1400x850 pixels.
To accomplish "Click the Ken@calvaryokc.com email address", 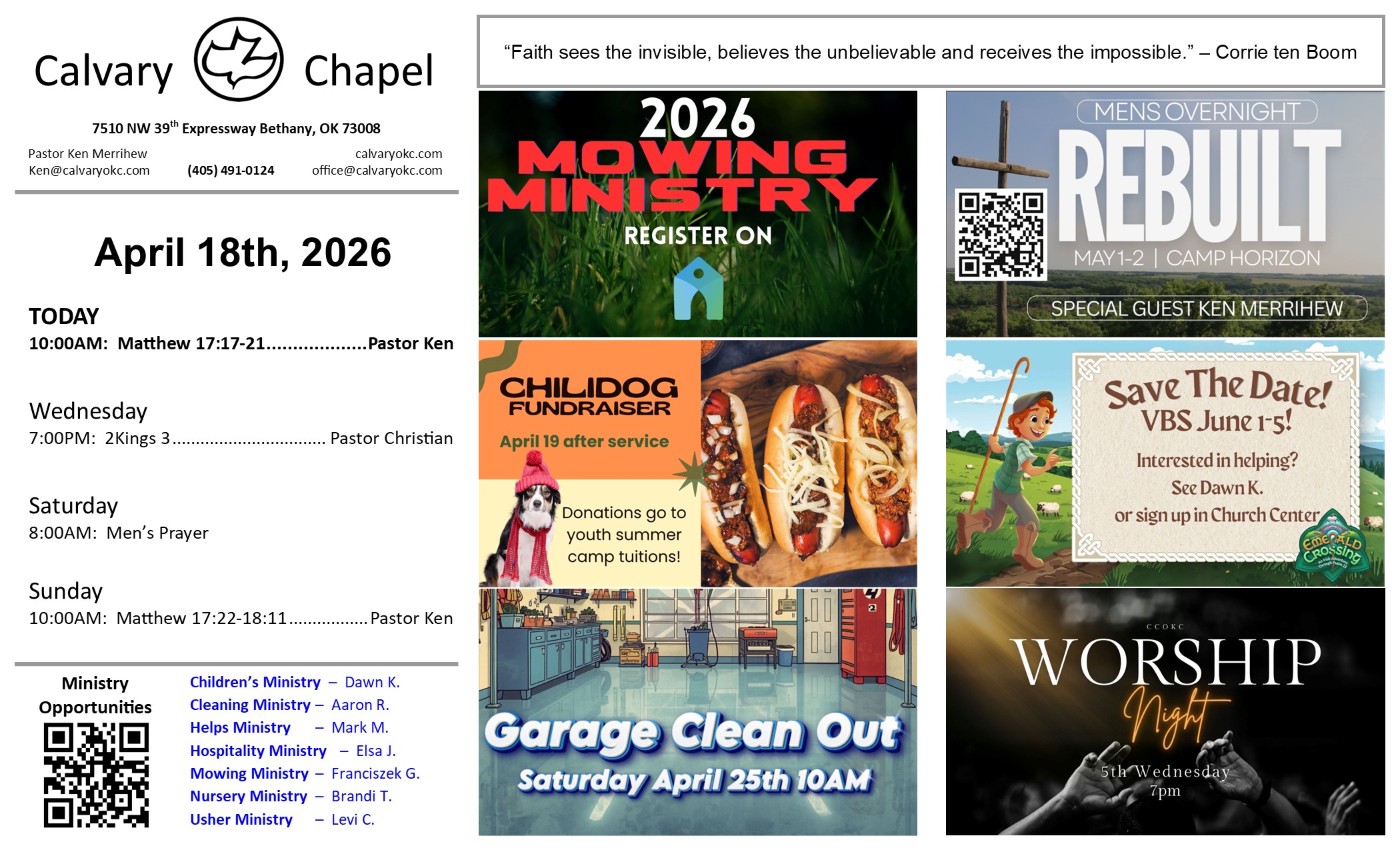I will tap(89, 171).
